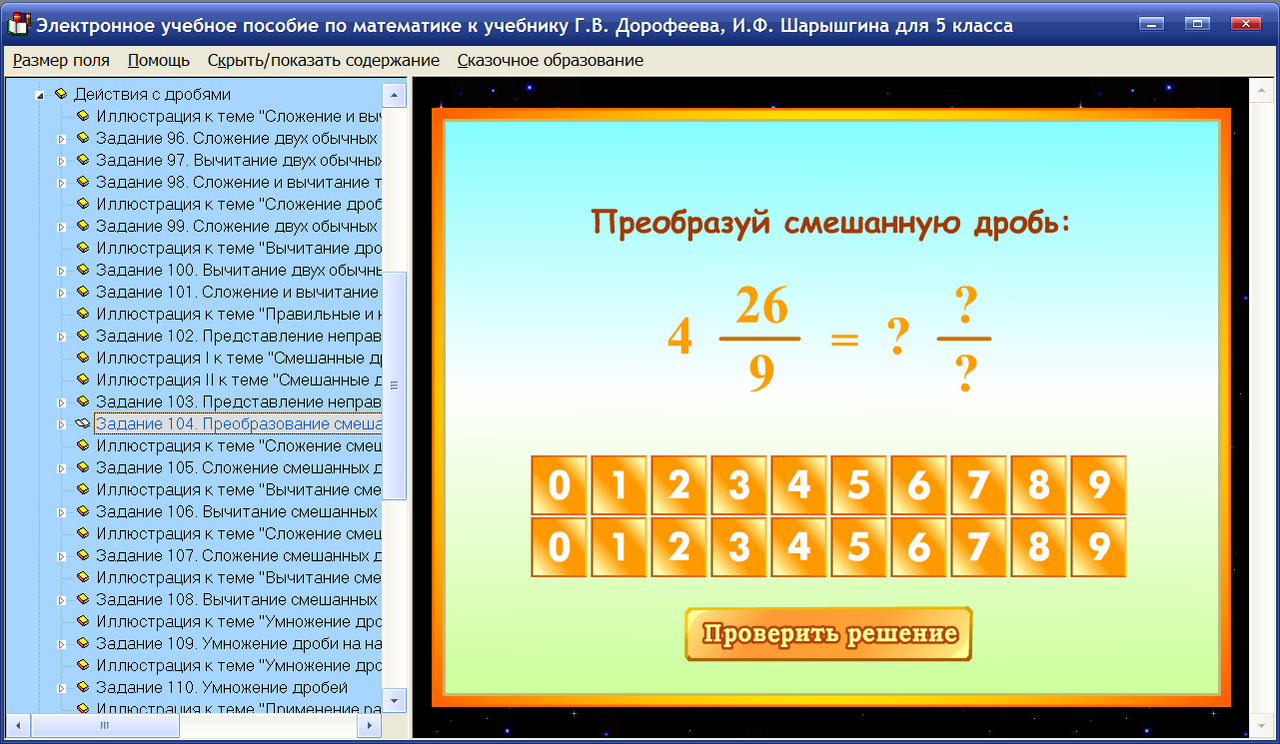Click the bookmark icon beside "Задание 108. Вычитание смешанных"
Viewport: 1280px width, 744px height.
click(x=81, y=598)
